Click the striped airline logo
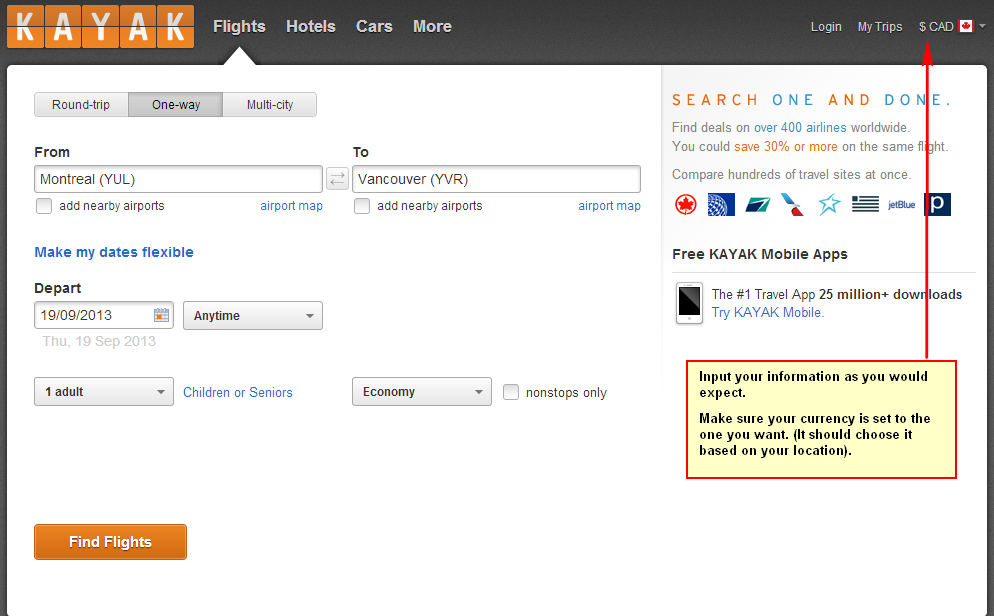Image resolution: width=994 pixels, height=616 pixels. [x=865, y=204]
